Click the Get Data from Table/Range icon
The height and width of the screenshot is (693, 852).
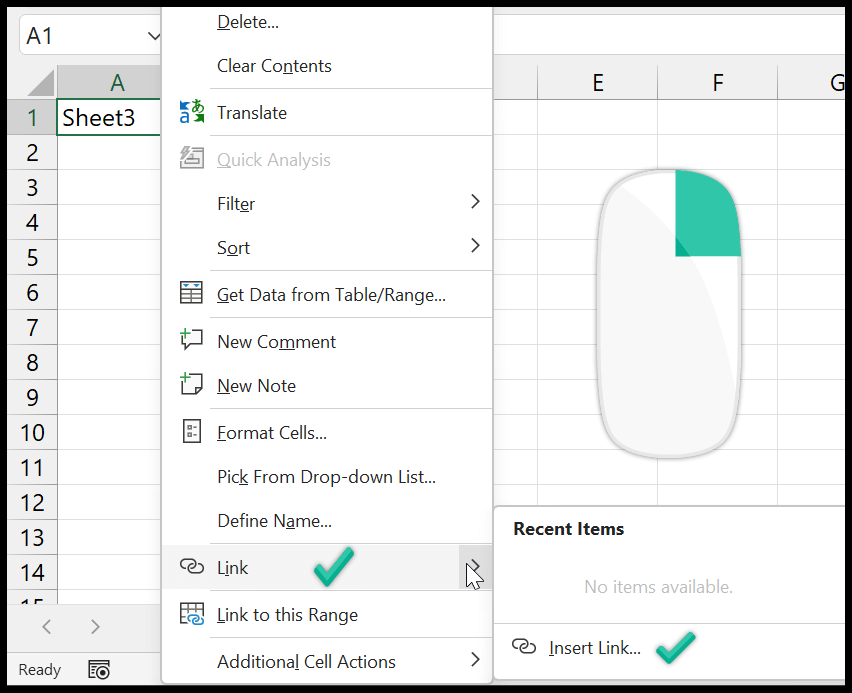tap(191, 294)
